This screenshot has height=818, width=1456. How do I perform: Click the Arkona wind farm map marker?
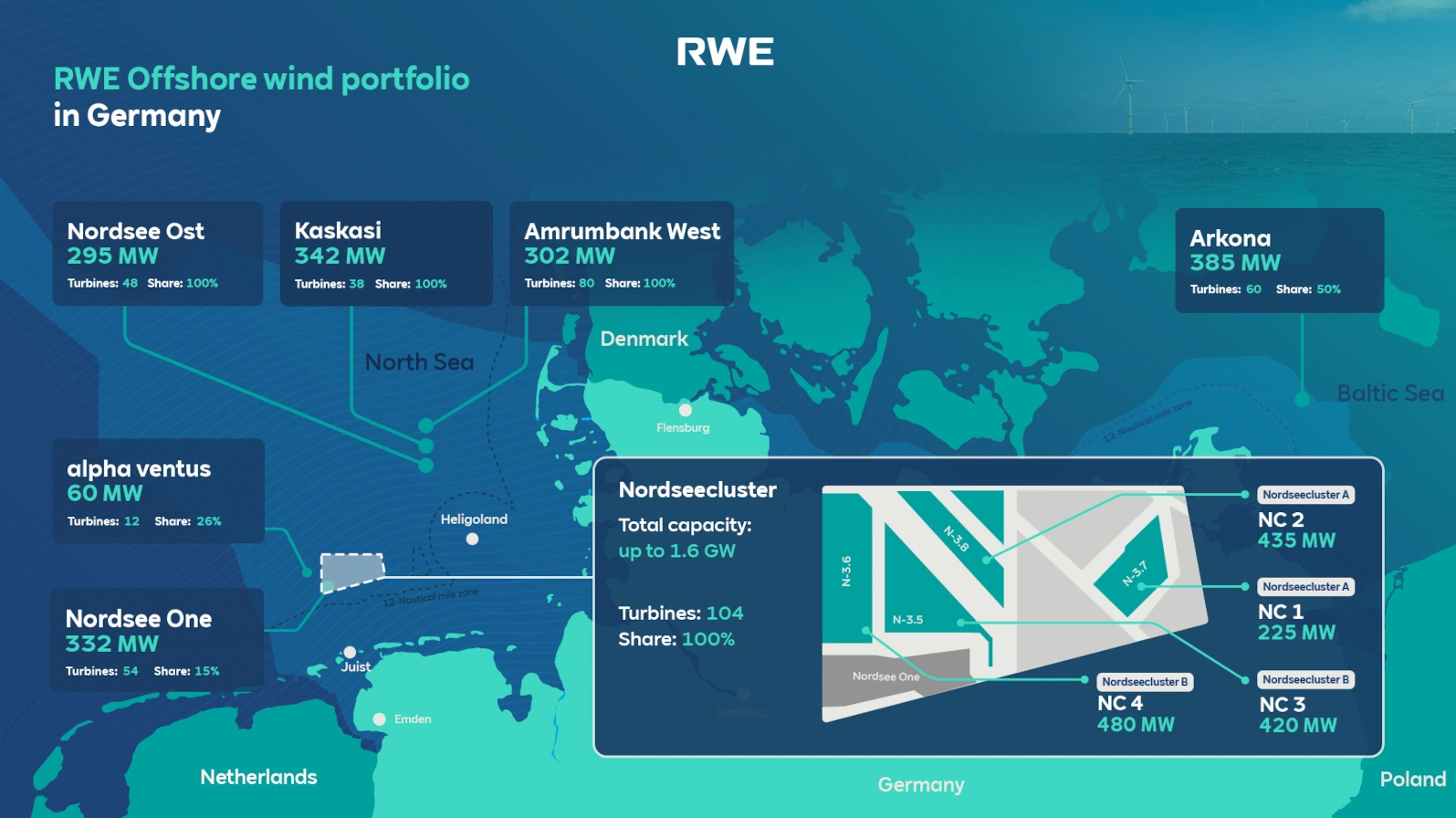(1303, 399)
